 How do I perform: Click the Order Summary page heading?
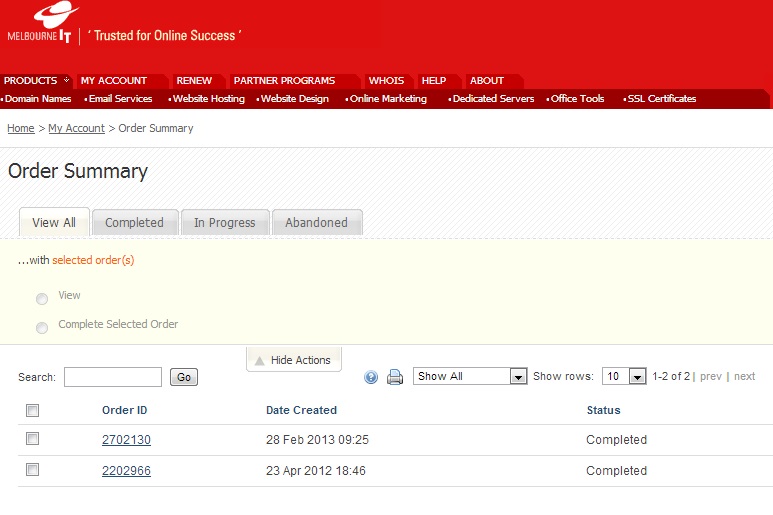point(78,171)
